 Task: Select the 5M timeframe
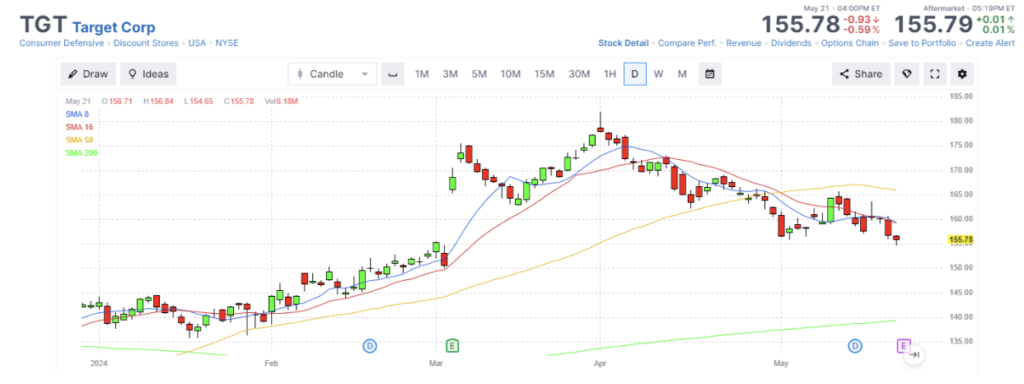[479, 74]
